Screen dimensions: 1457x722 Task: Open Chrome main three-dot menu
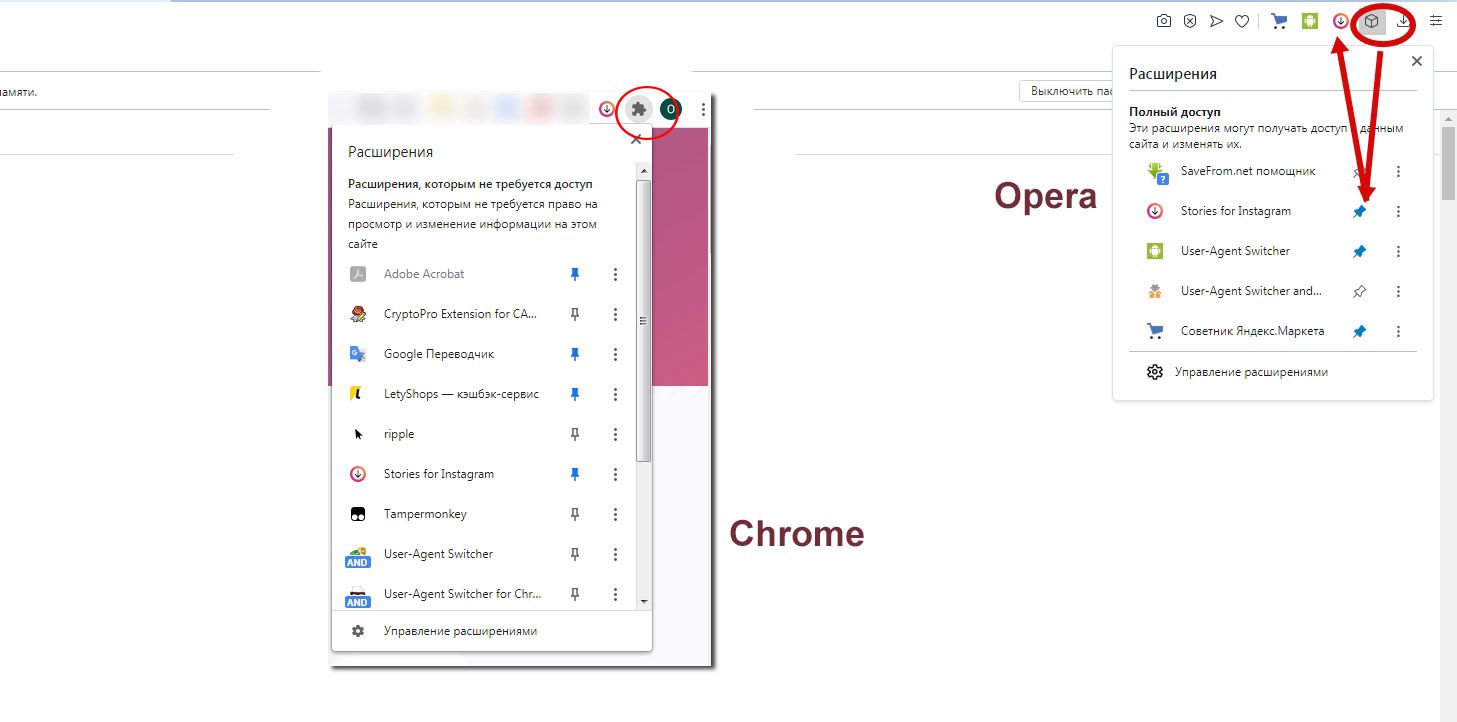704,109
